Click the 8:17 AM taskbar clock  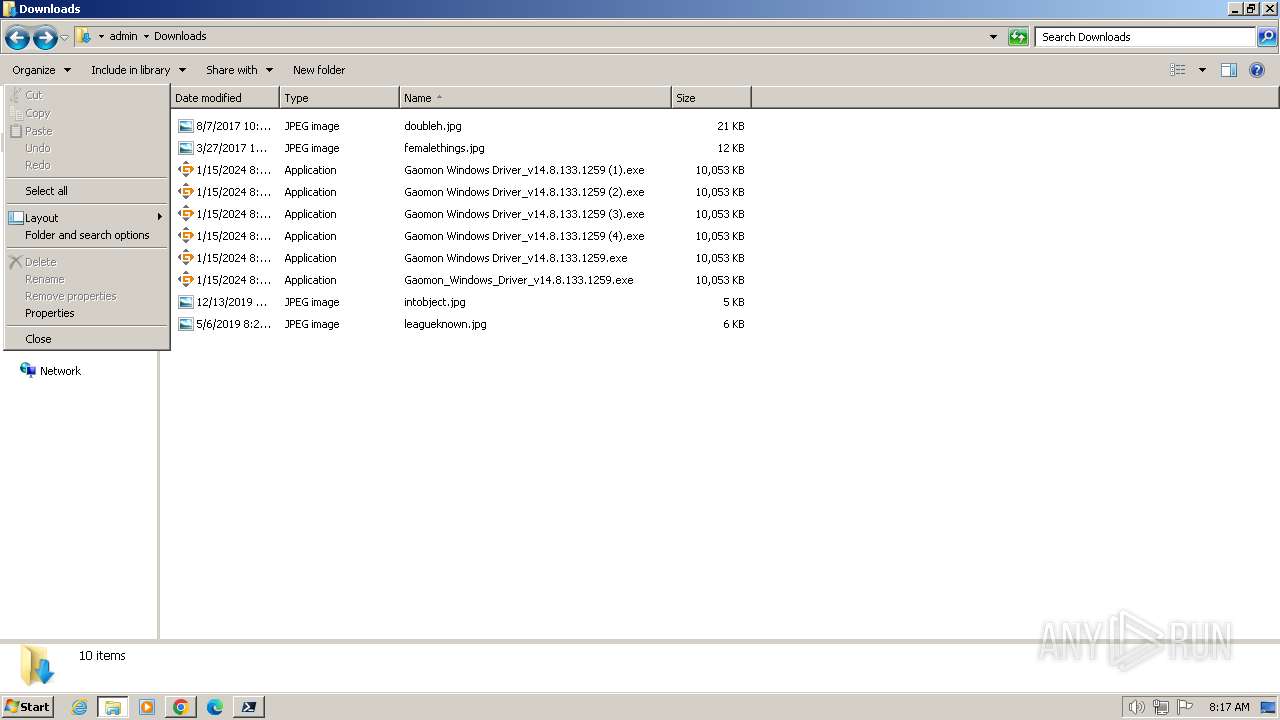click(x=1229, y=707)
